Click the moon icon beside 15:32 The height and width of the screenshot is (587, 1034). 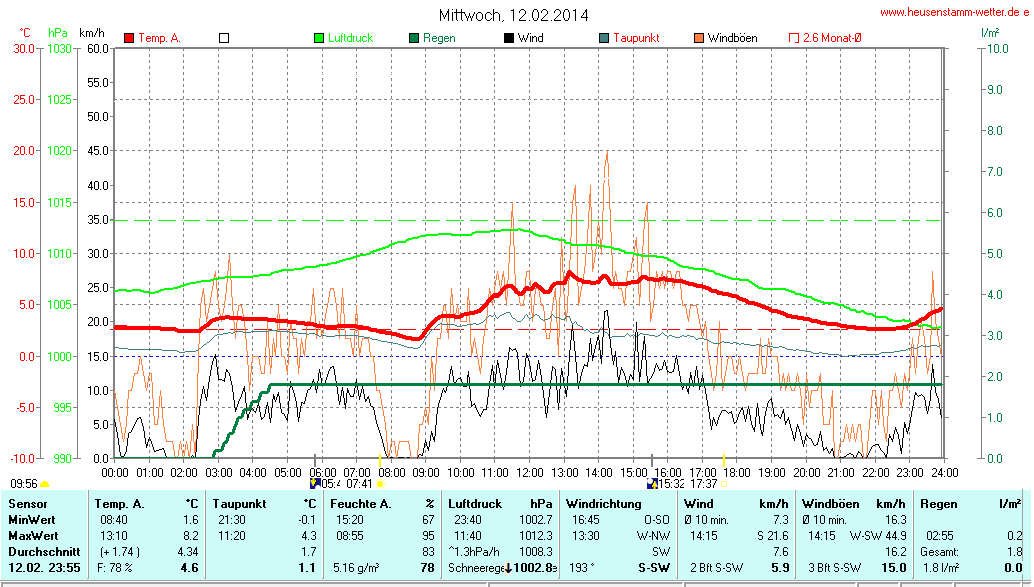pyautogui.click(x=653, y=483)
